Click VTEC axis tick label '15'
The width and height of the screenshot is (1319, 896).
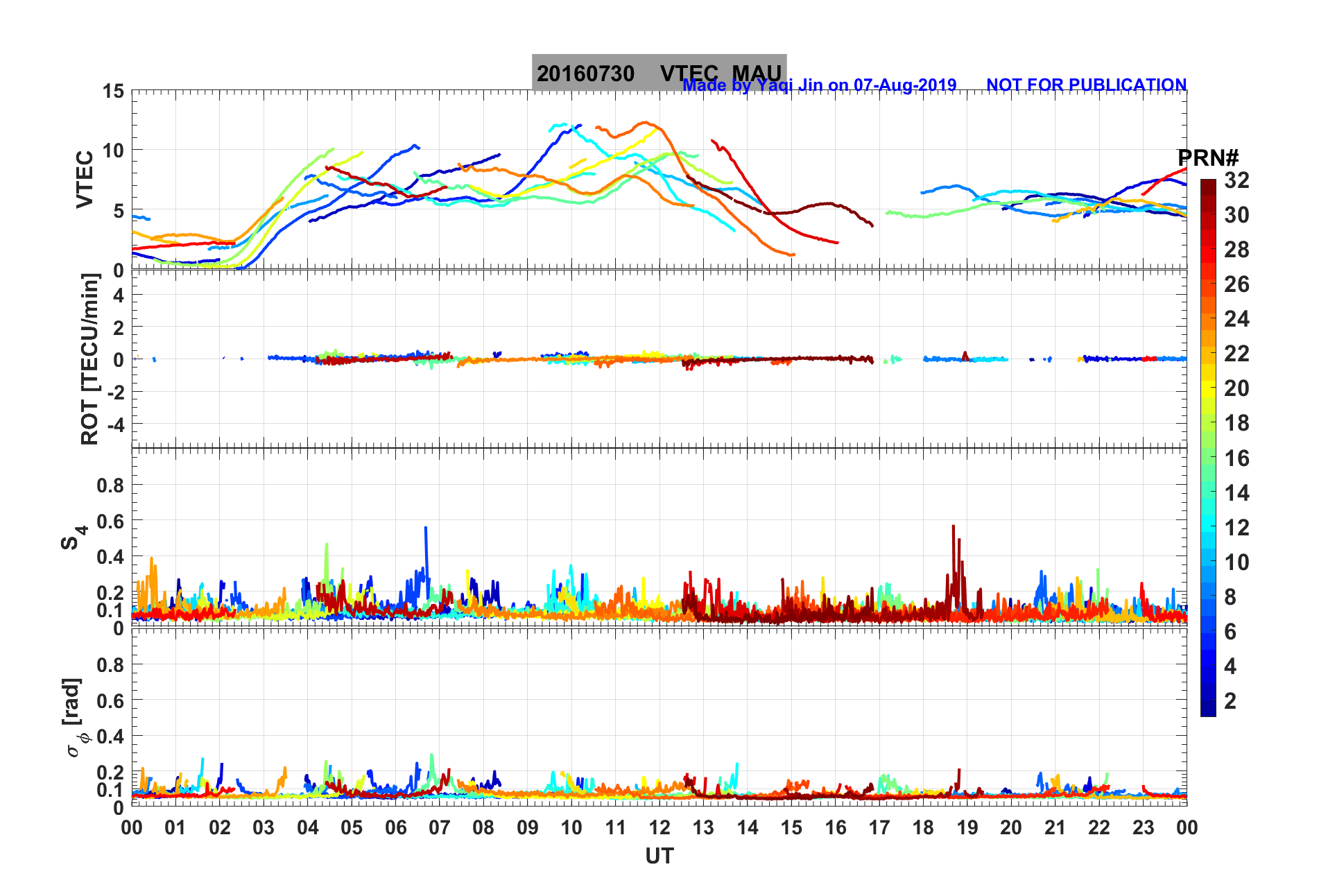coord(113,91)
